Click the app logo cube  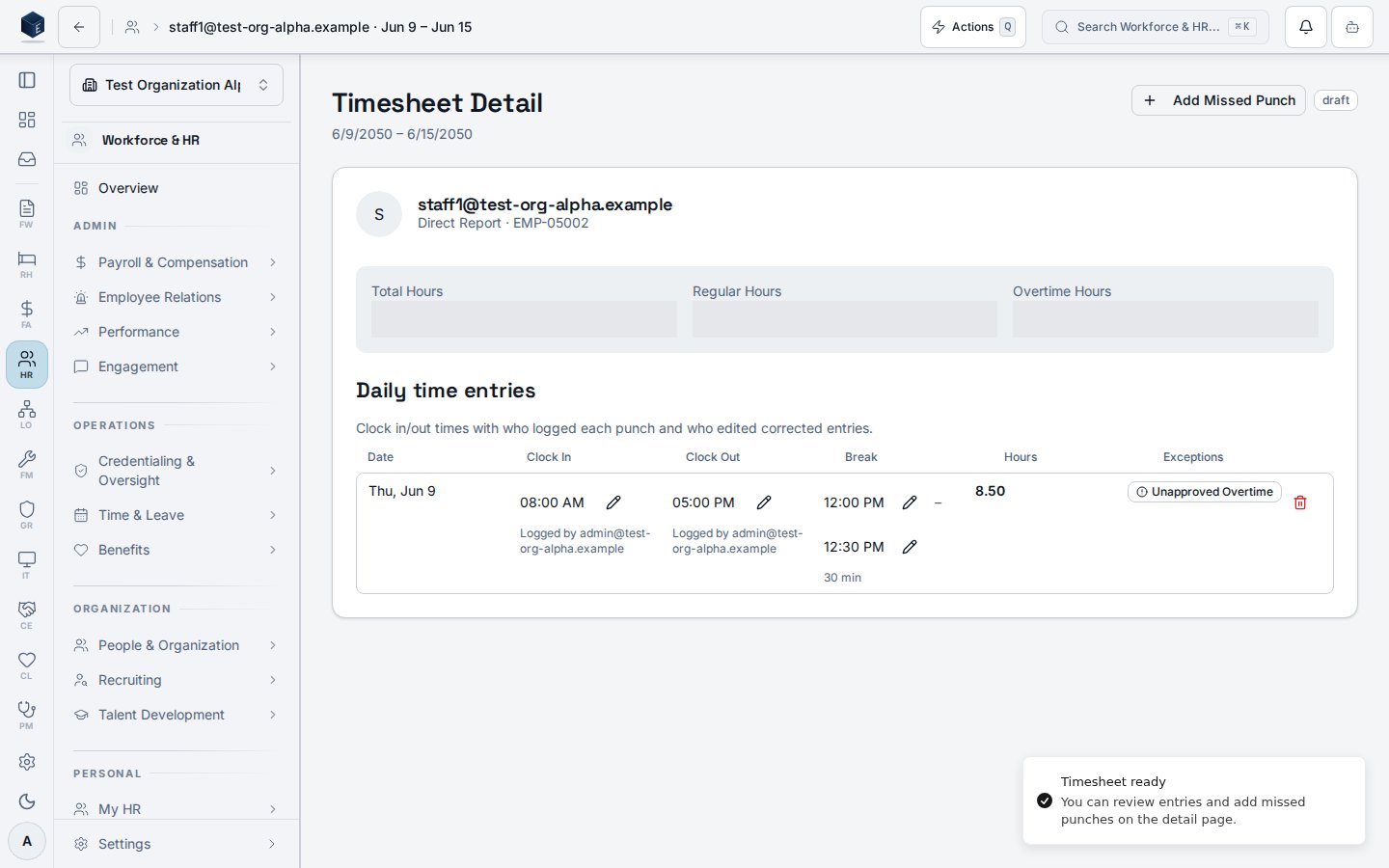pyautogui.click(x=33, y=26)
